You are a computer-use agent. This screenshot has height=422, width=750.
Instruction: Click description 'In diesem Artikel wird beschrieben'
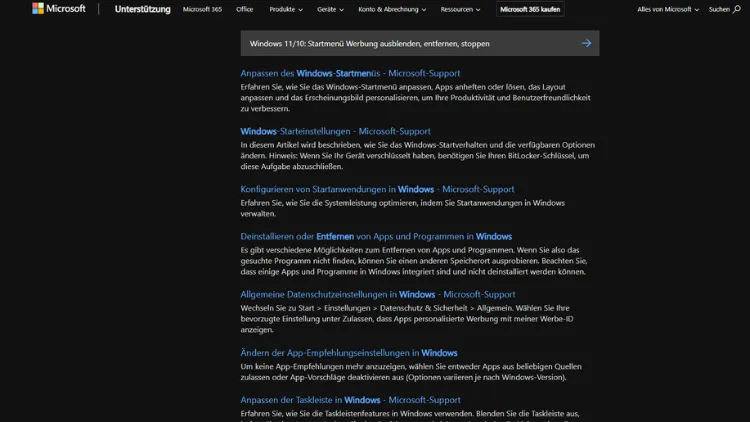[418, 155]
